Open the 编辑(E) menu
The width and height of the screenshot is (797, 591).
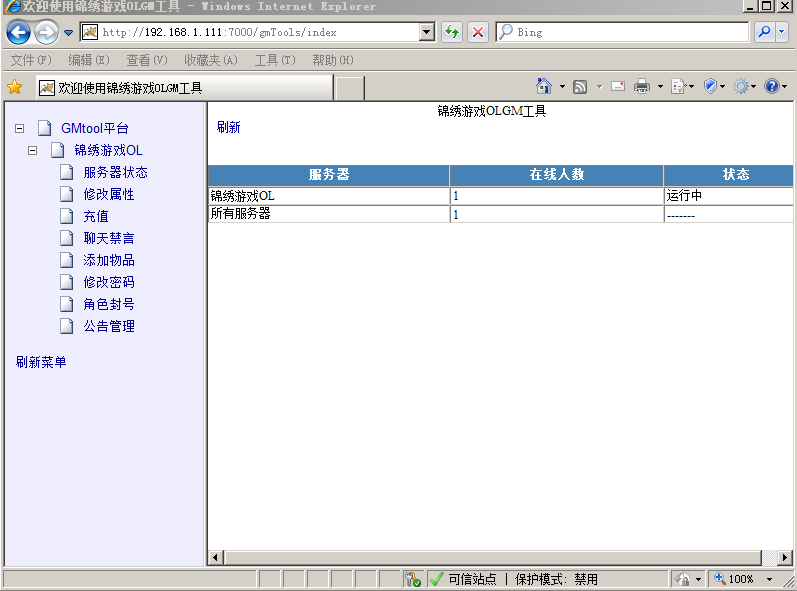pos(89,60)
